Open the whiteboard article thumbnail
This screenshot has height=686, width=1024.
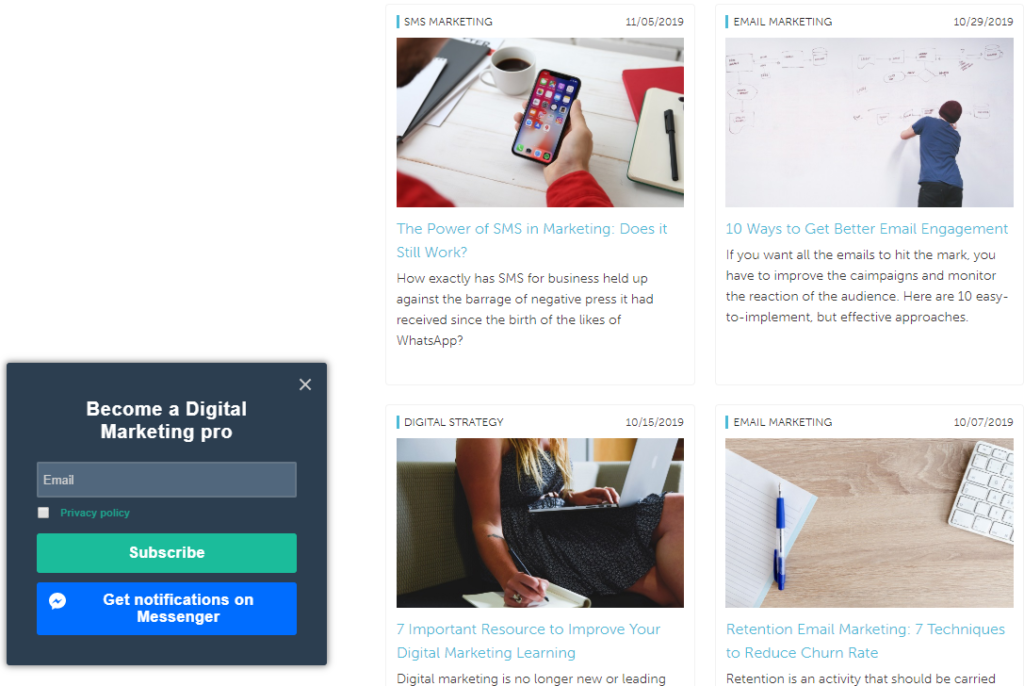(x=869, y=122)
